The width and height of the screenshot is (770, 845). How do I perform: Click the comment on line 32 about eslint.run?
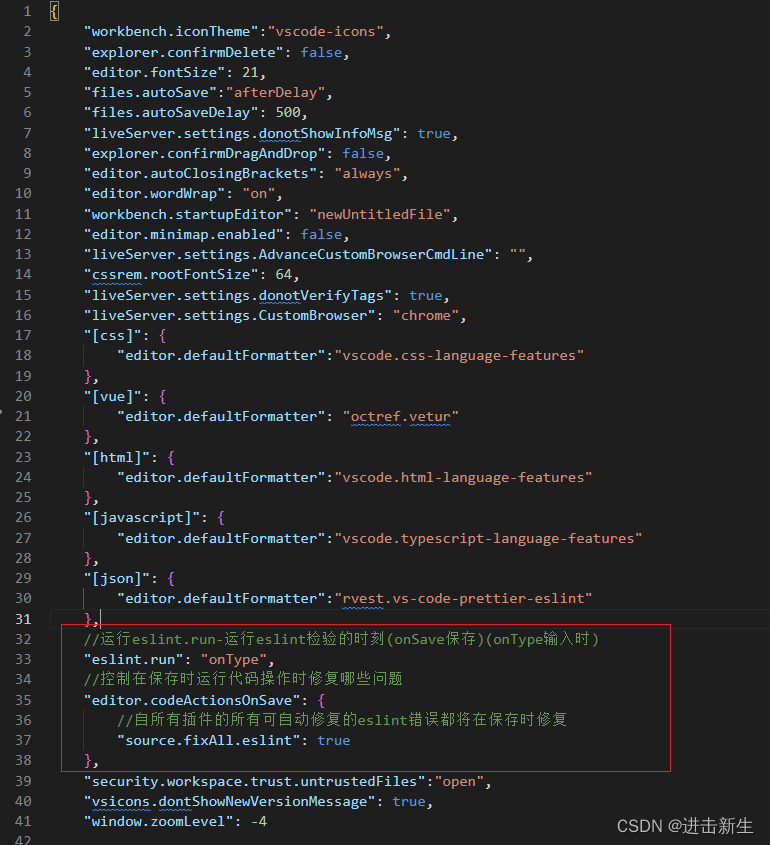coord(342,639)
